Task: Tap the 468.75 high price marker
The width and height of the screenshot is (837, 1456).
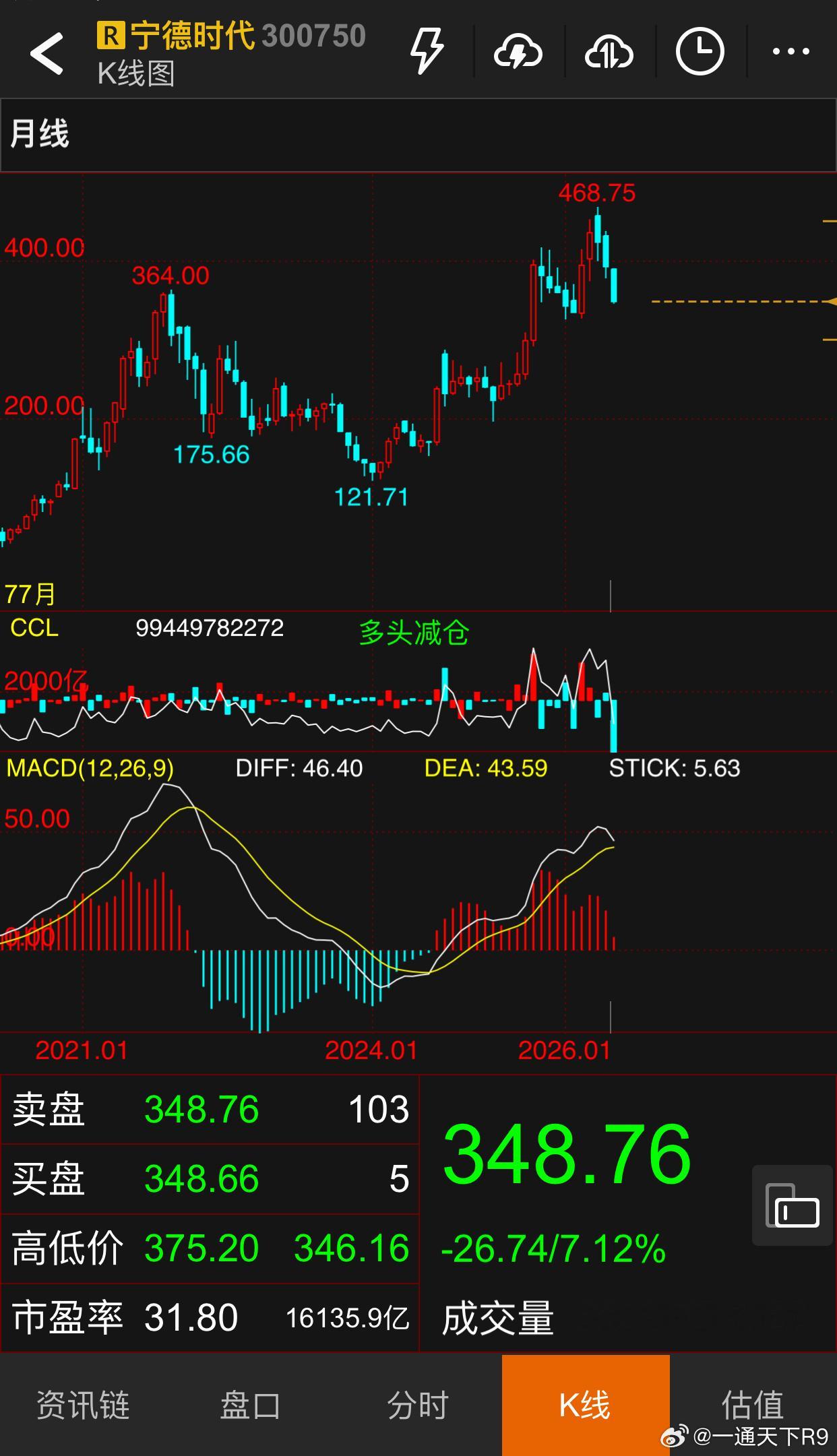Action: tap(597, 193)
